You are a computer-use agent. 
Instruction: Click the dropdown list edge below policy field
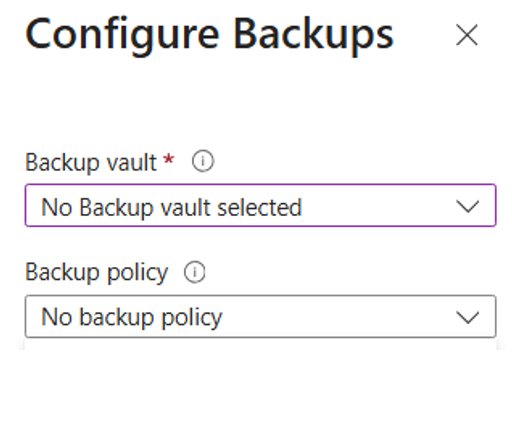point(260,344)
